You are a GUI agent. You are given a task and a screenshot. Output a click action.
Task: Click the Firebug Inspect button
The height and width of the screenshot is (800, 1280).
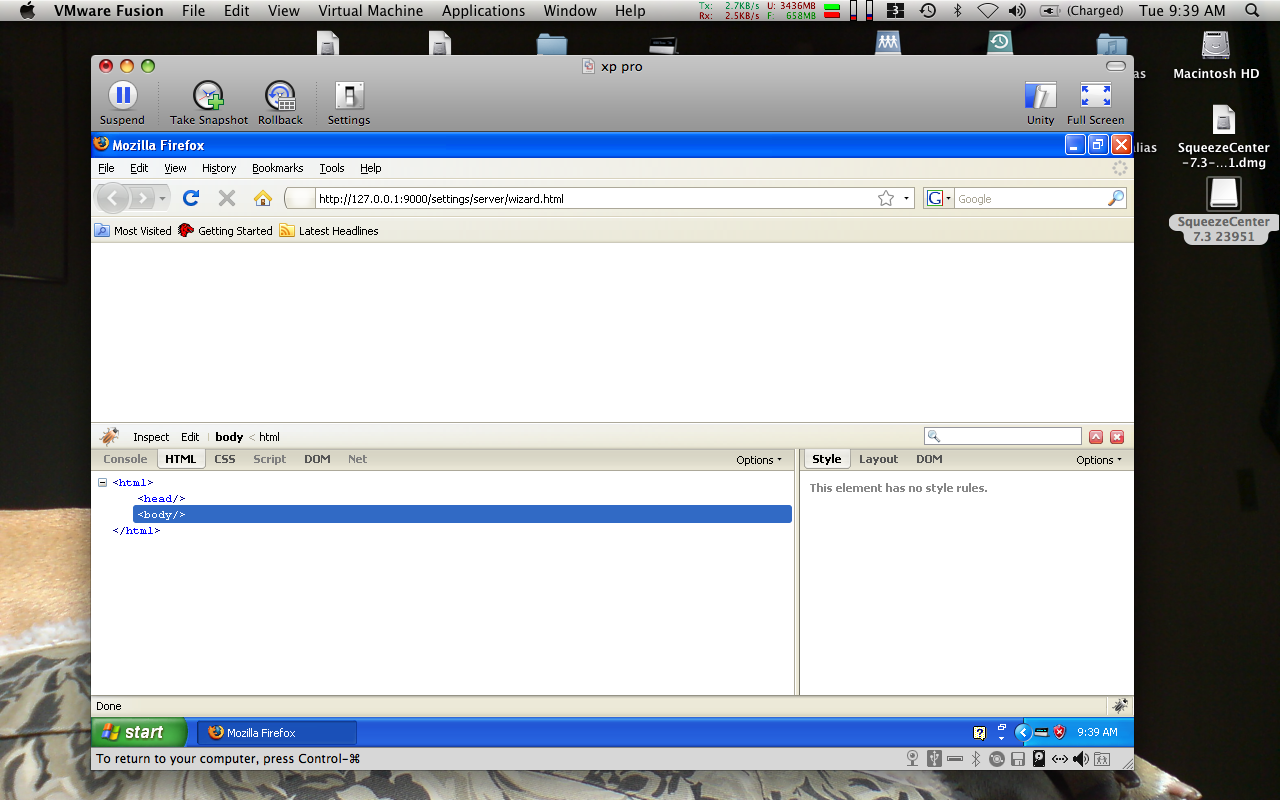pos(151,437)
